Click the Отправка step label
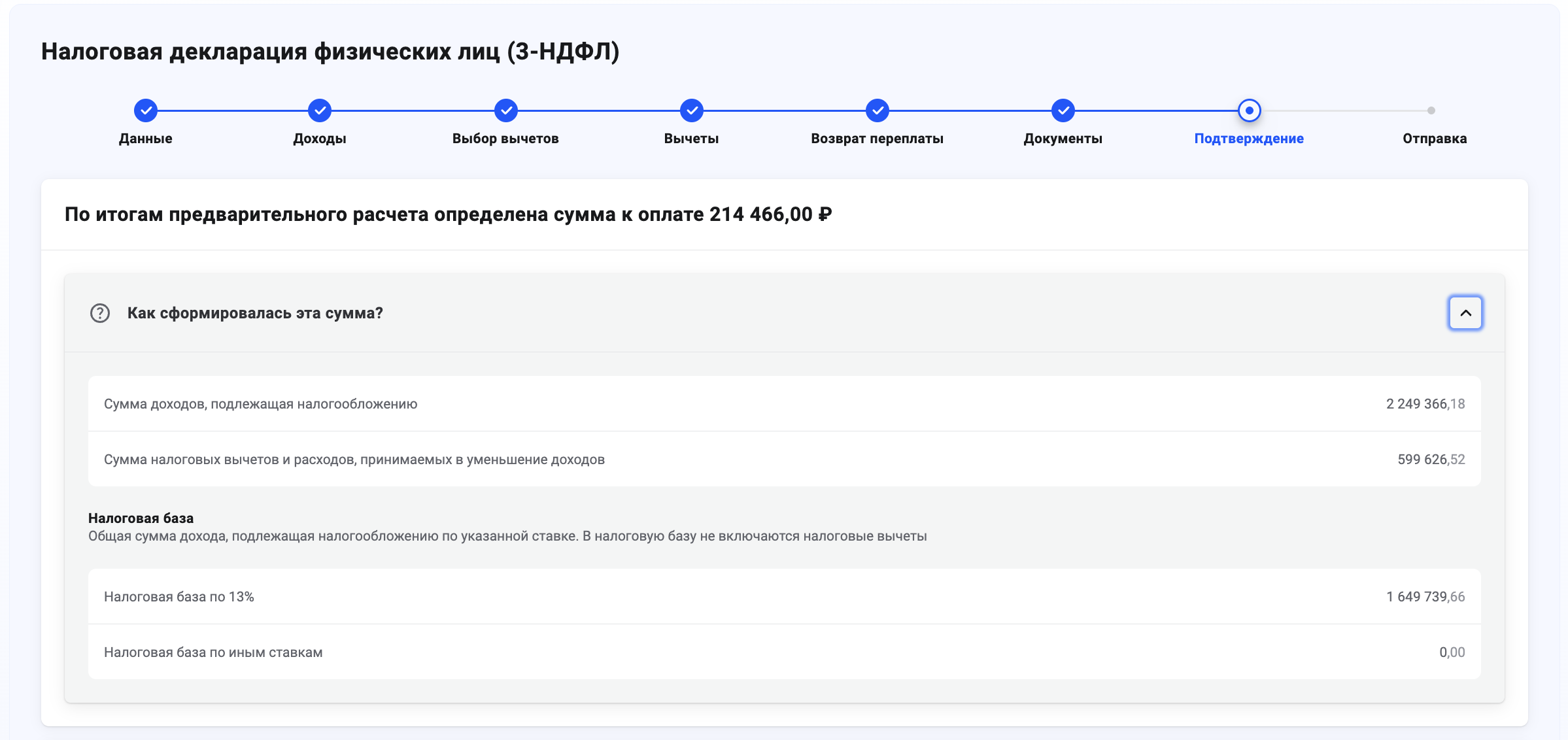 [1434, 139]
